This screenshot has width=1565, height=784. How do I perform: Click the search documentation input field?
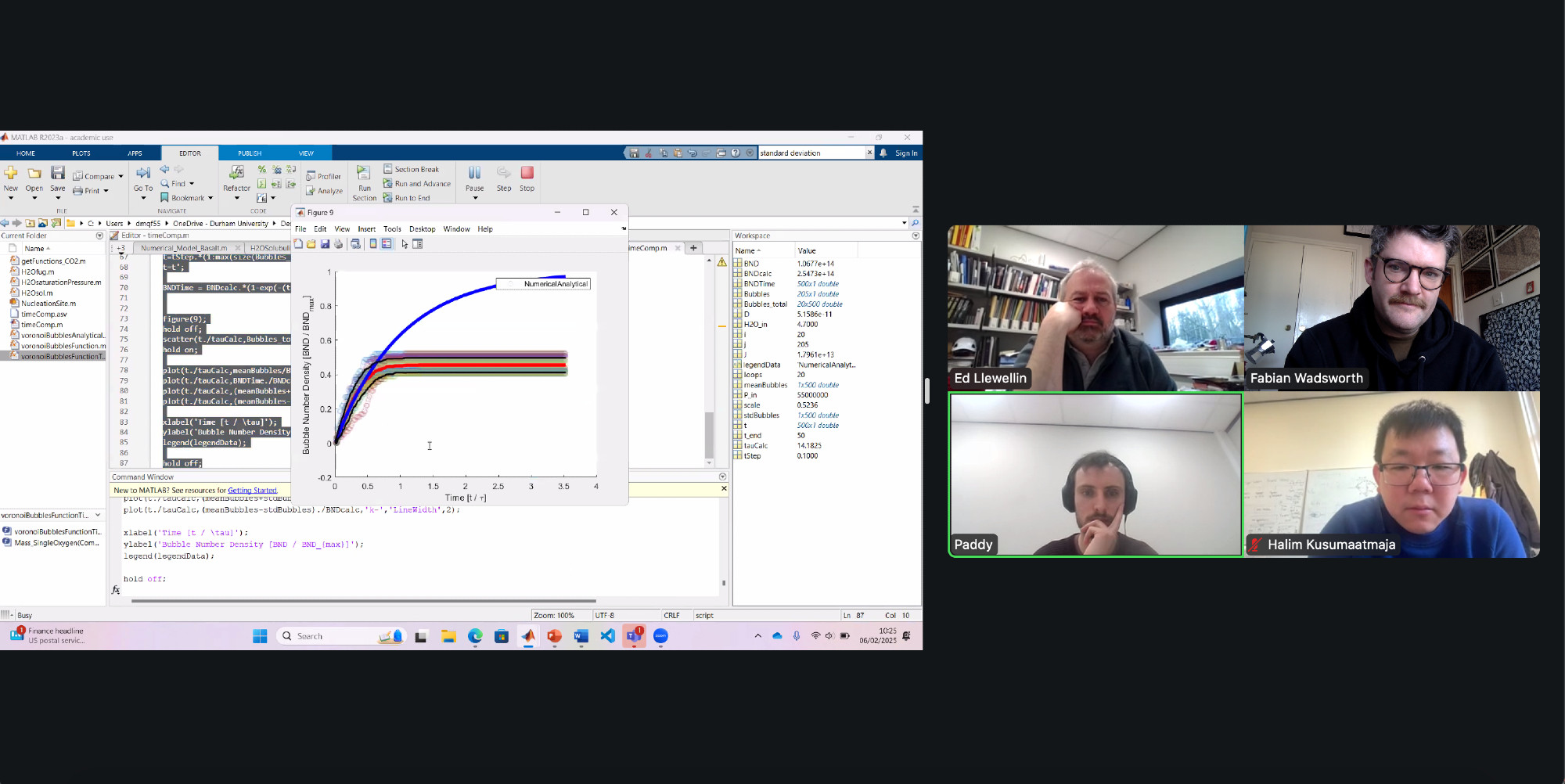811,153
